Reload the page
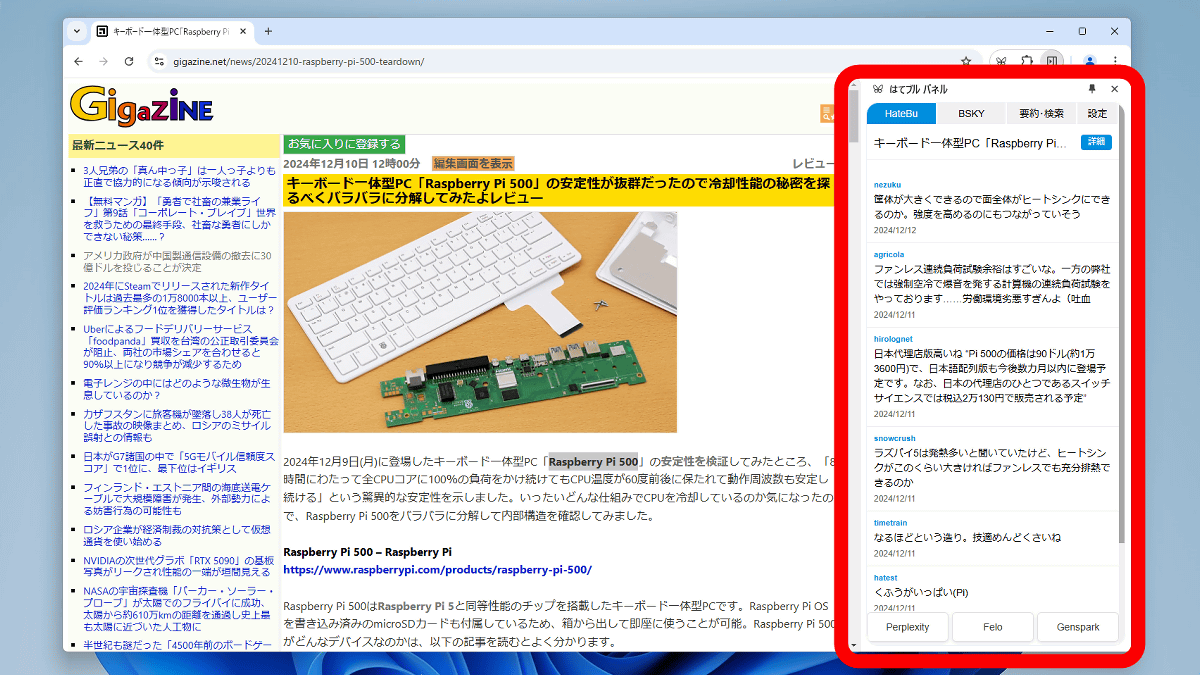Screen dimensions: 1200x675 (129, 61)
